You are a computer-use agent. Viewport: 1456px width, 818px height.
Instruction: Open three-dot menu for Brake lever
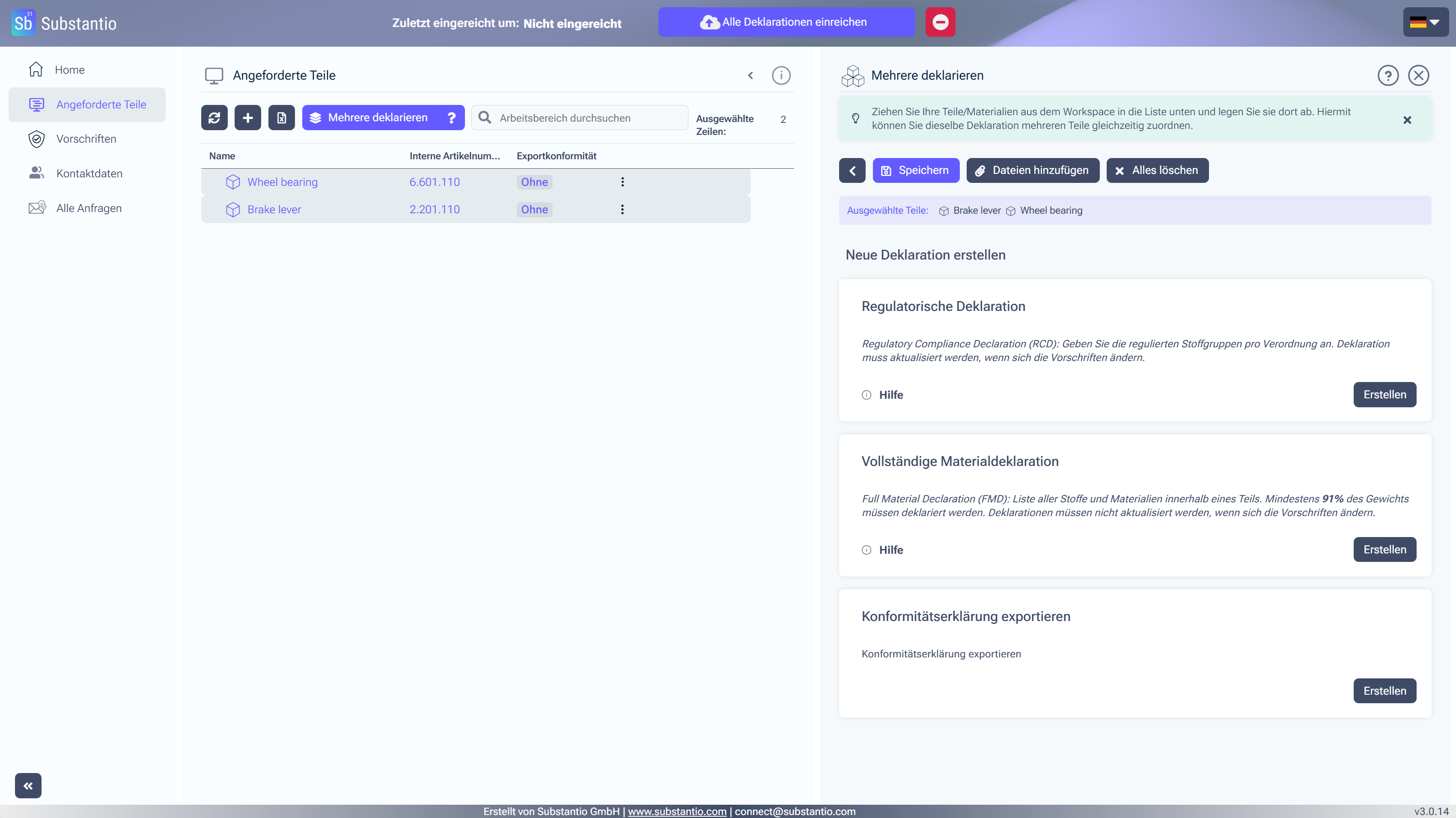click(622, 210)
